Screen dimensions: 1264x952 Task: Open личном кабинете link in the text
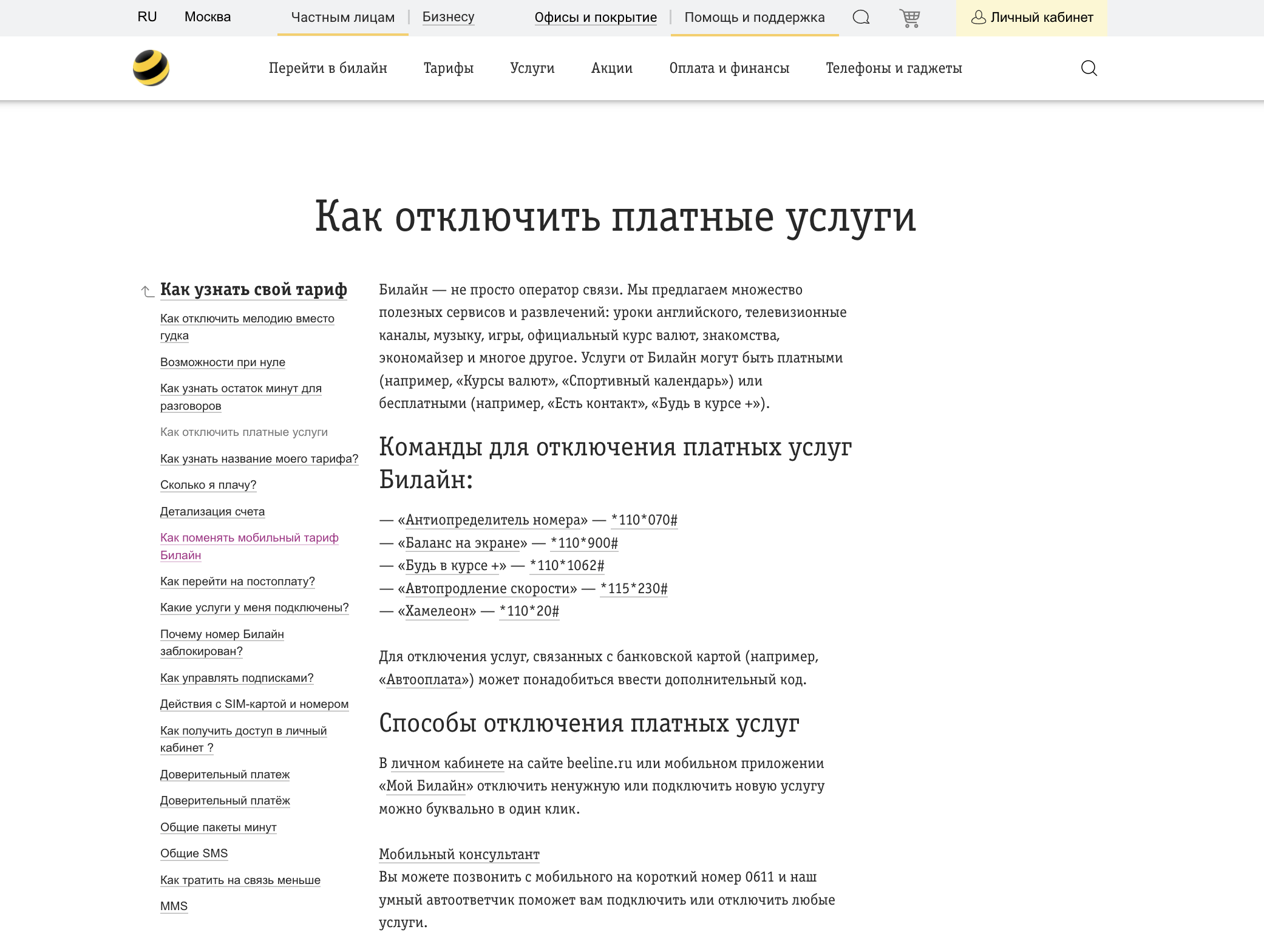446,763
